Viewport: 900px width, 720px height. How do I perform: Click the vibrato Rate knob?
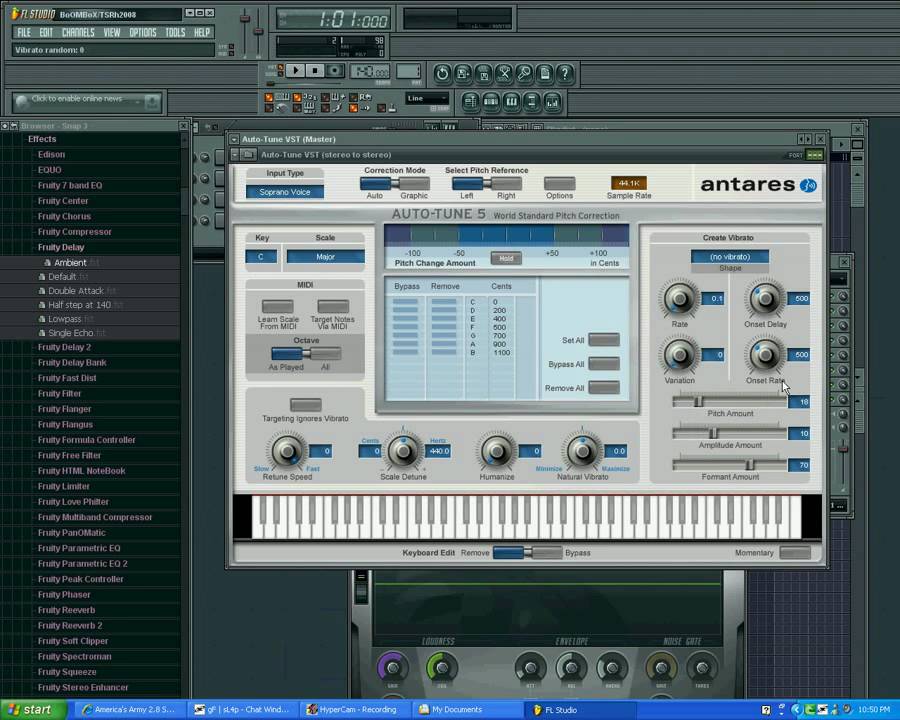coord(680,299)
